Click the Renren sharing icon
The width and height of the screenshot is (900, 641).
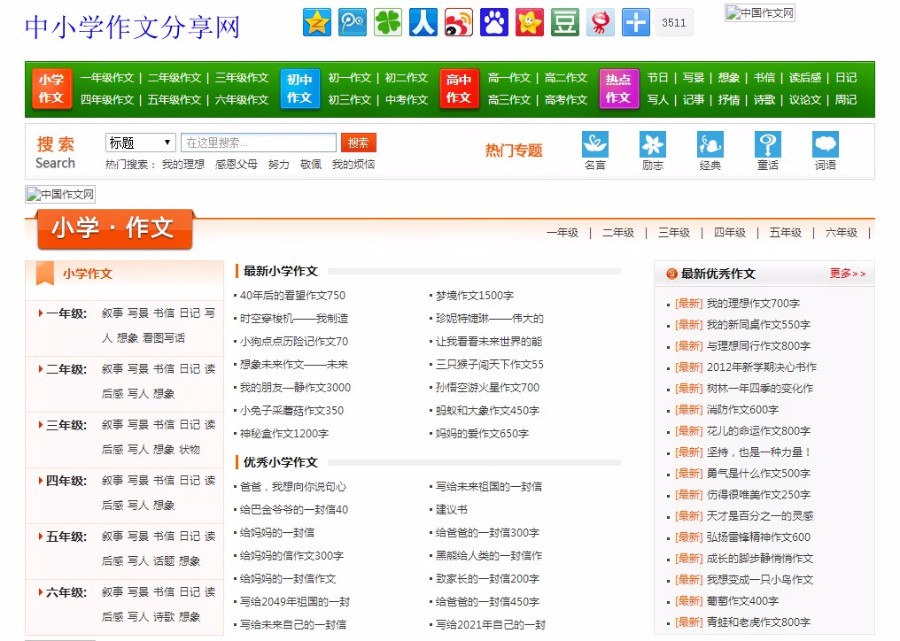click(x=423, y=21)
